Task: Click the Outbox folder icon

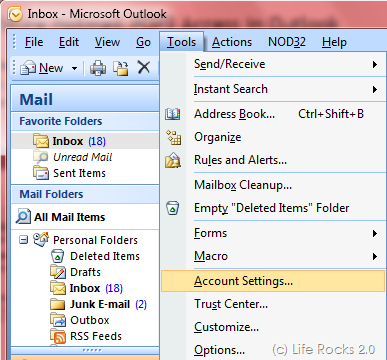Action: click(58, 320)
